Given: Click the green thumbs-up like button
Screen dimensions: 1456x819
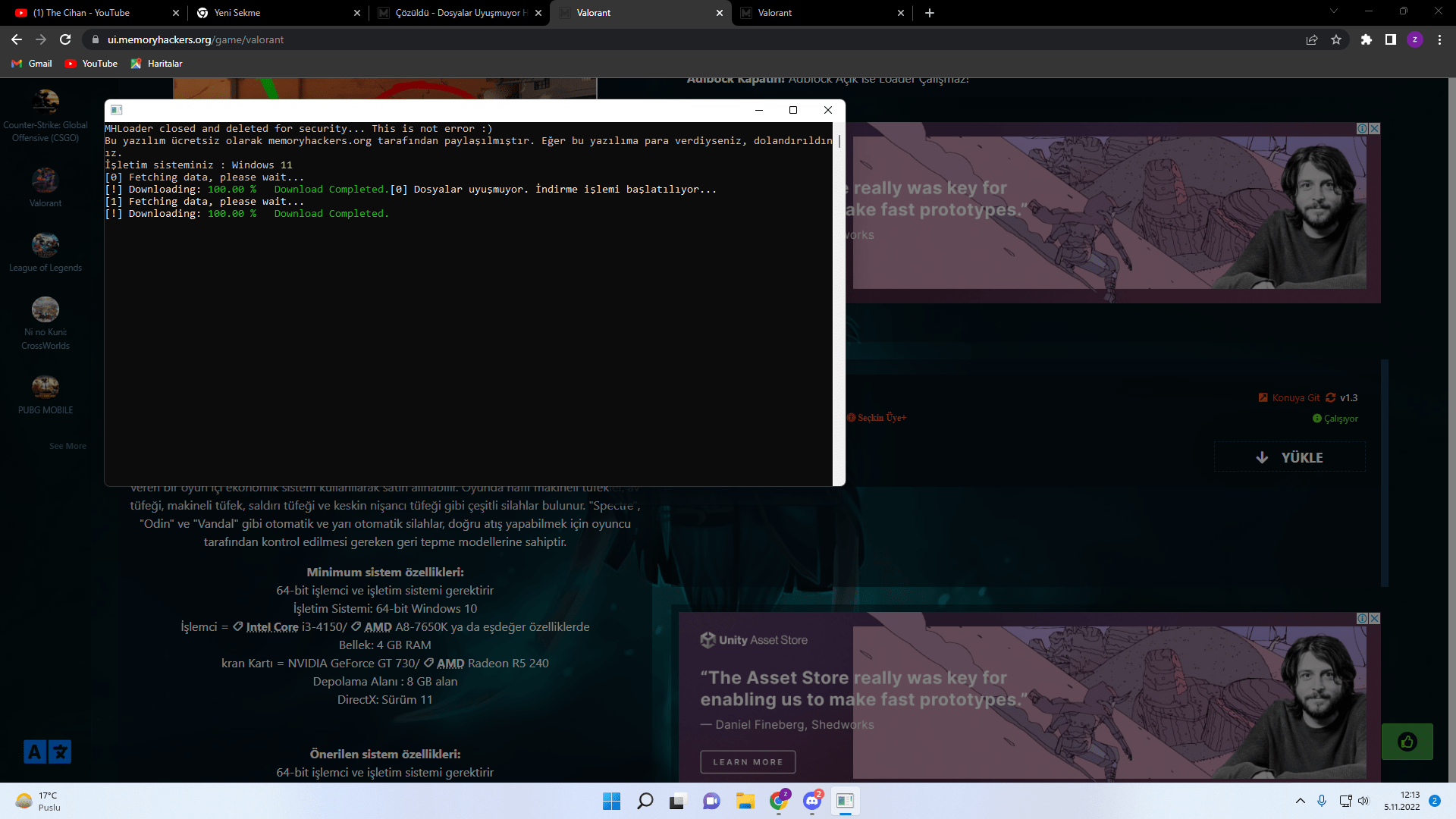Looking at the screenshot, I should click(x=1407, y=742).
